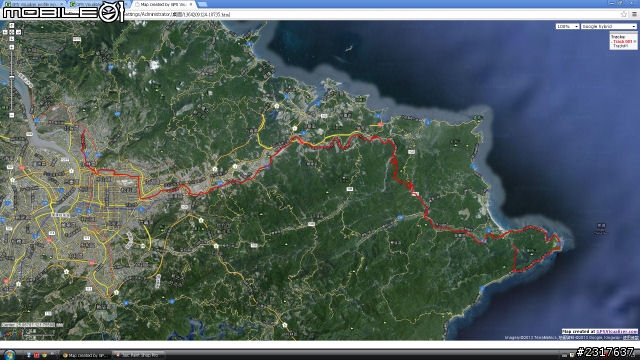640x360 pixels.
Task: Click the center/reset view button in pan control
Action: coord(11,32)
